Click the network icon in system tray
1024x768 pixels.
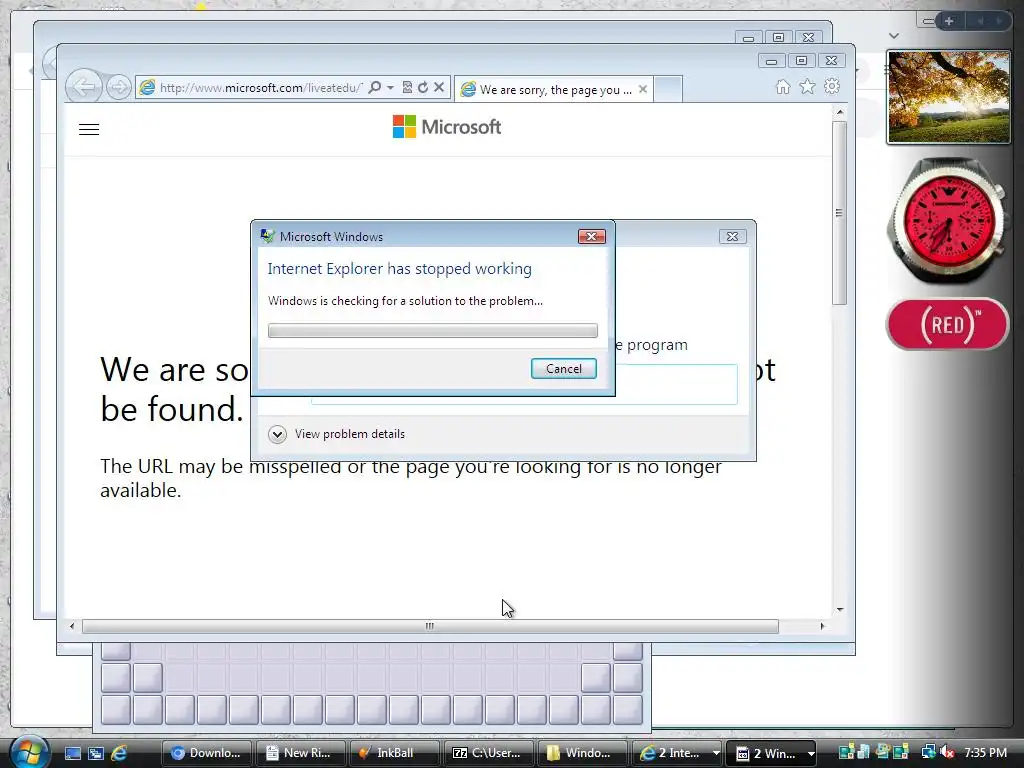click(x=928, y=753)
